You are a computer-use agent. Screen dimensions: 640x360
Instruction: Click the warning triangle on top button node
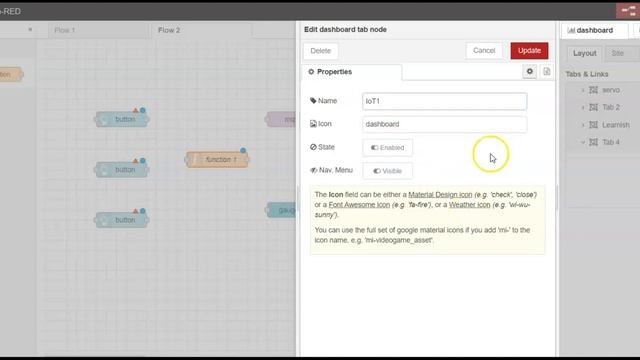click(x=135, y=110)
